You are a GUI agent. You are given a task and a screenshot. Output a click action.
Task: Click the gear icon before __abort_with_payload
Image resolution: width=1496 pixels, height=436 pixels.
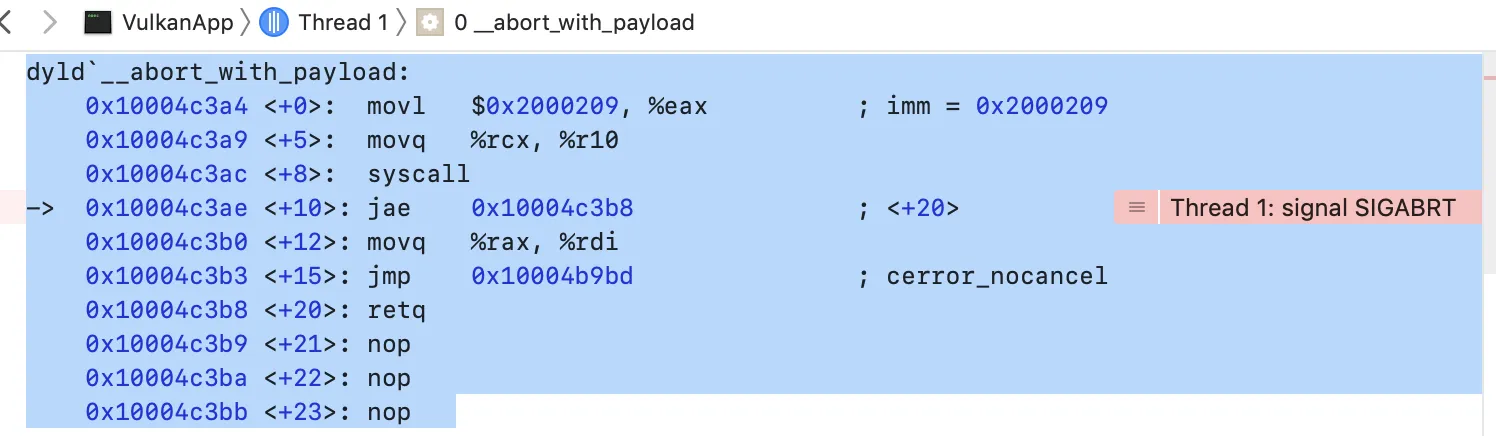(430, 22)
